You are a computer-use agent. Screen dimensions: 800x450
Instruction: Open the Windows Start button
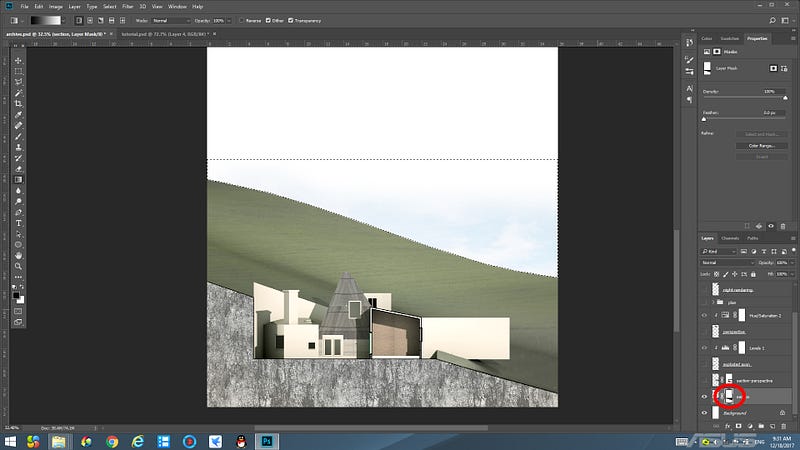click(10, 441)
